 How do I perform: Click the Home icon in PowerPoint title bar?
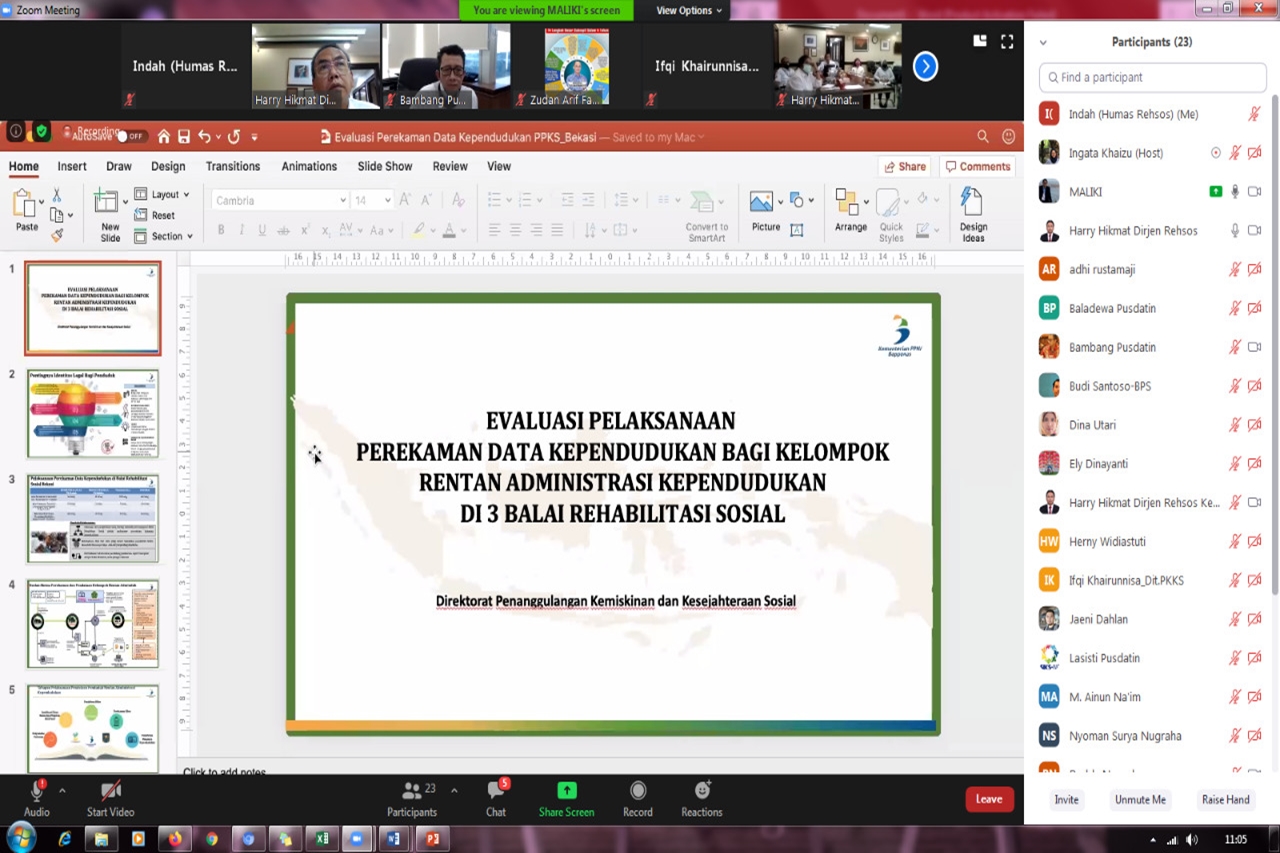click(x=163, y=137)
